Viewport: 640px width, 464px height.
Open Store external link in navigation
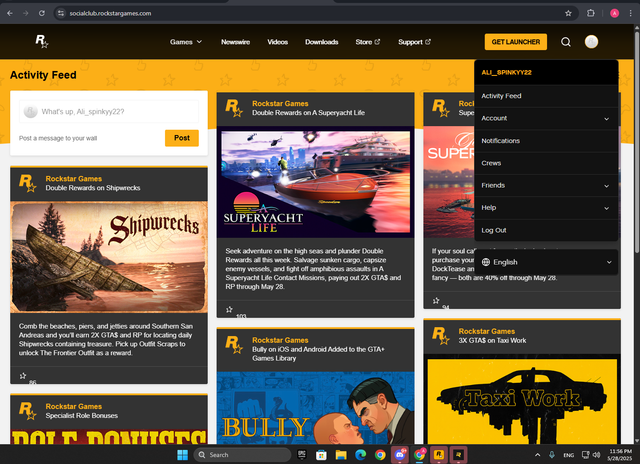coord(368,42)
